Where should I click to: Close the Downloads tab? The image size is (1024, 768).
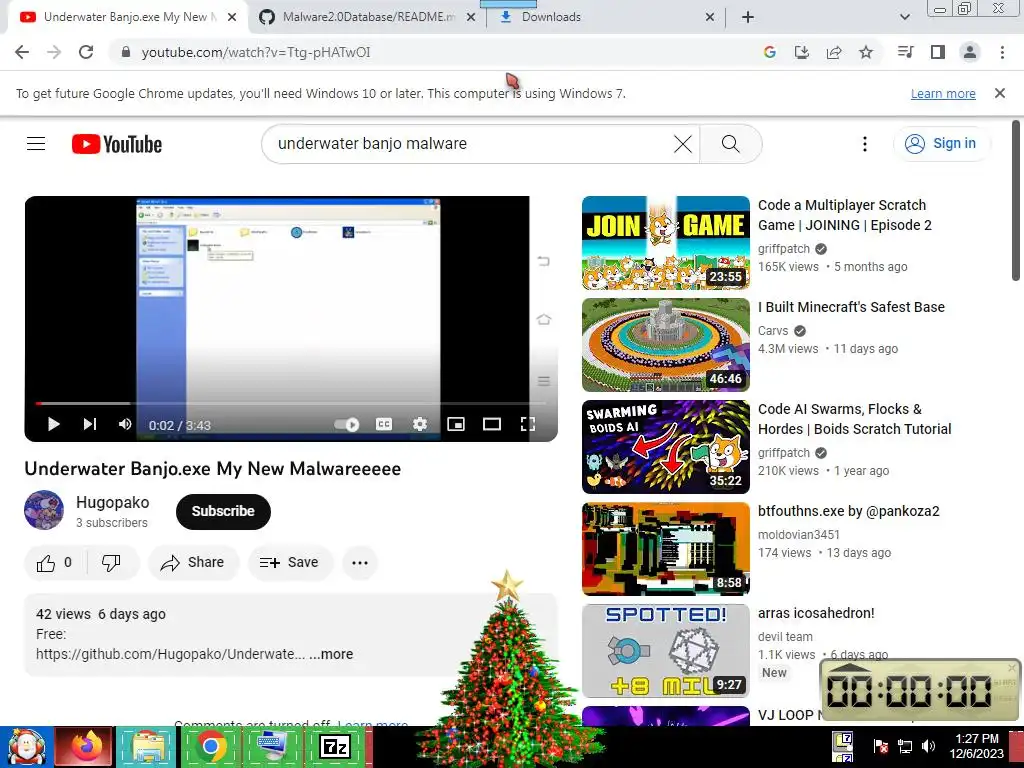[710, 17]
